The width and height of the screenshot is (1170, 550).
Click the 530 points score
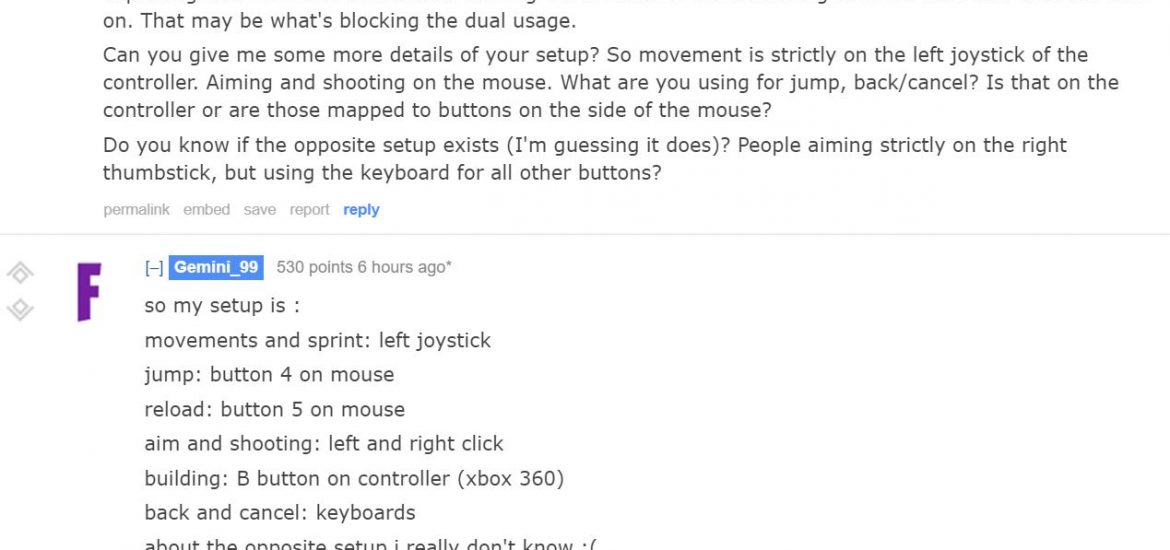(x=314, y=267)
